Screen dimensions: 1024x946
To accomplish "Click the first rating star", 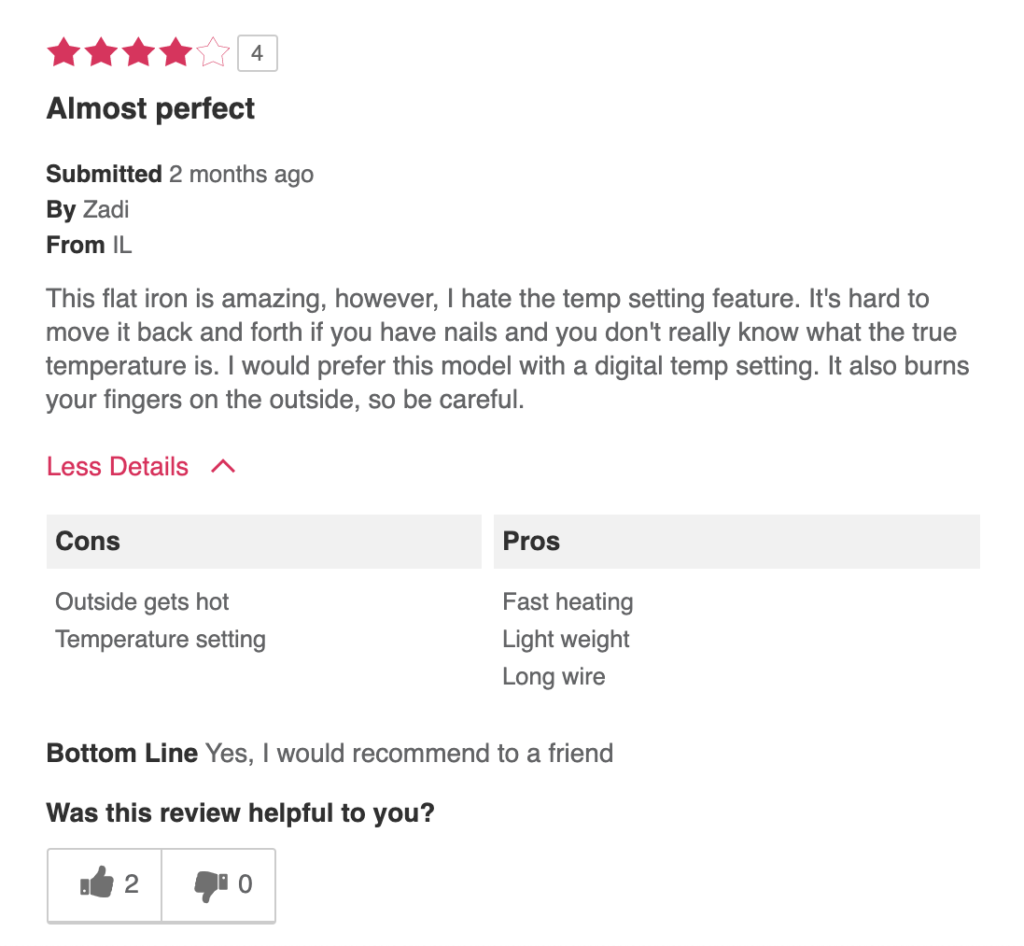I will 64,52.
